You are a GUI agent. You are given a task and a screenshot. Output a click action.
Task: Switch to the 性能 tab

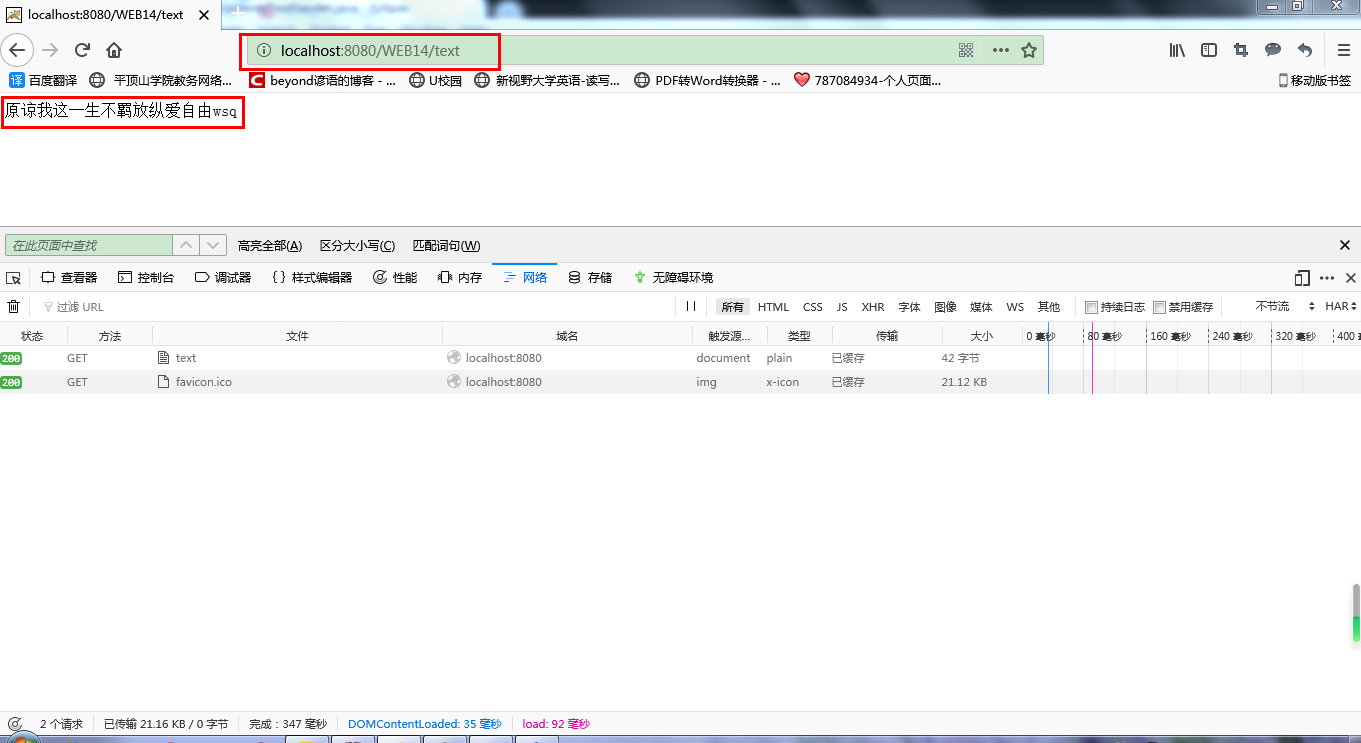coord(395,278)
